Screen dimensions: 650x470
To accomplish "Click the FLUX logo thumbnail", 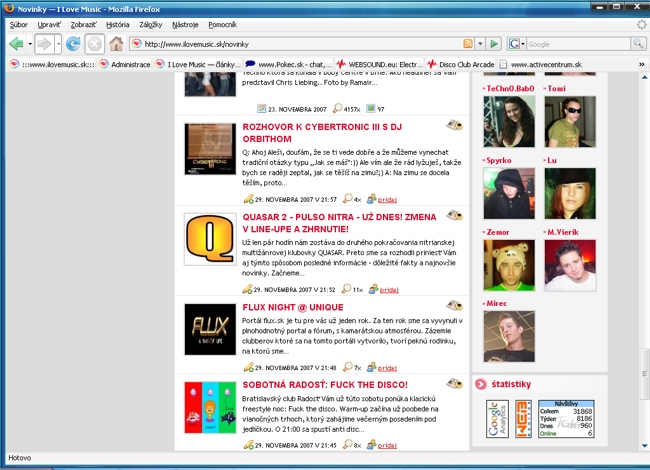I will pyautogui.click(x=210, y=329).
